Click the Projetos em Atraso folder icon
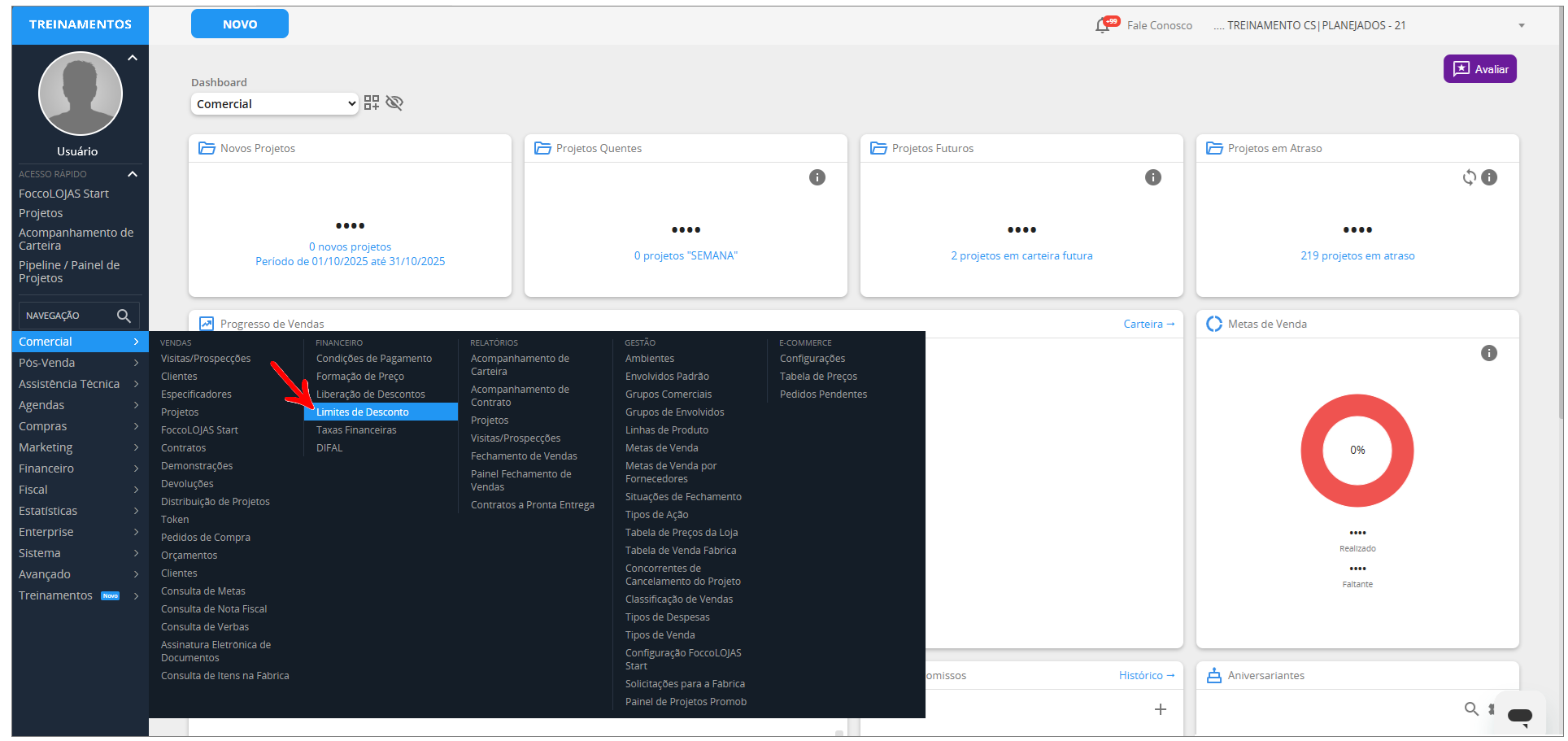 tap(1214, 148)
